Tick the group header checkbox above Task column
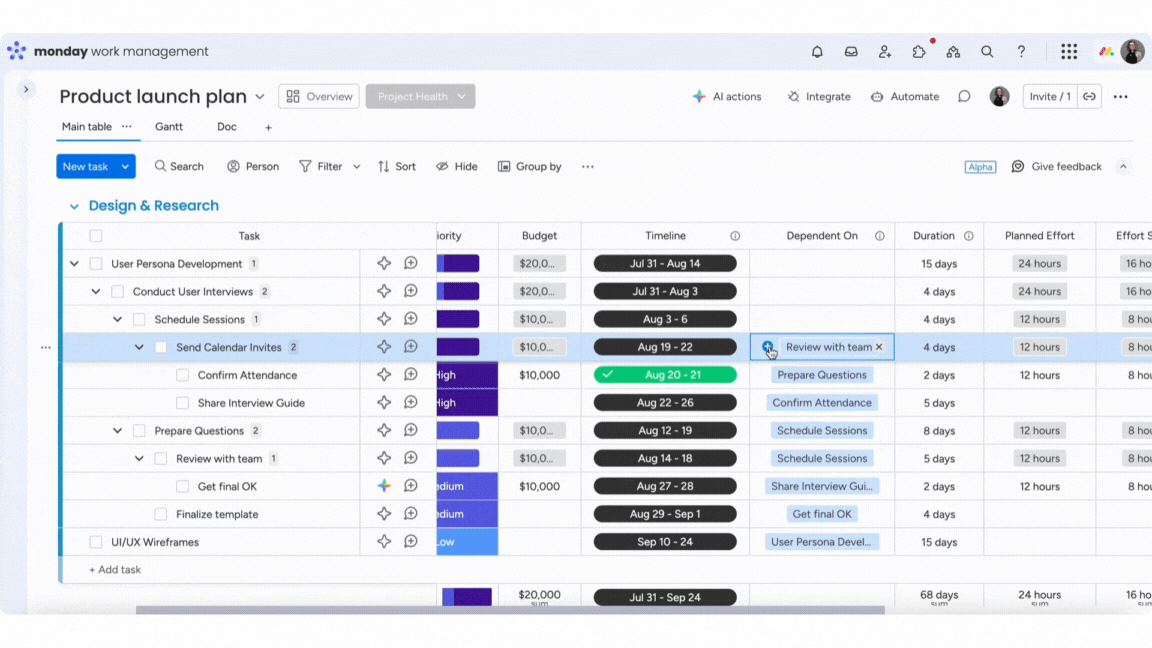1152x648 pixels. tap(95, 235)
